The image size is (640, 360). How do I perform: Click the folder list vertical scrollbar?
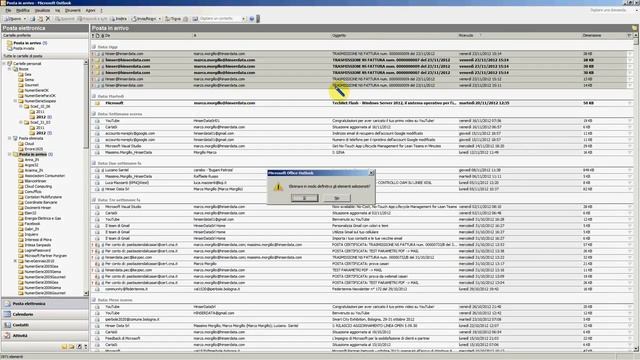pos(86,177)
